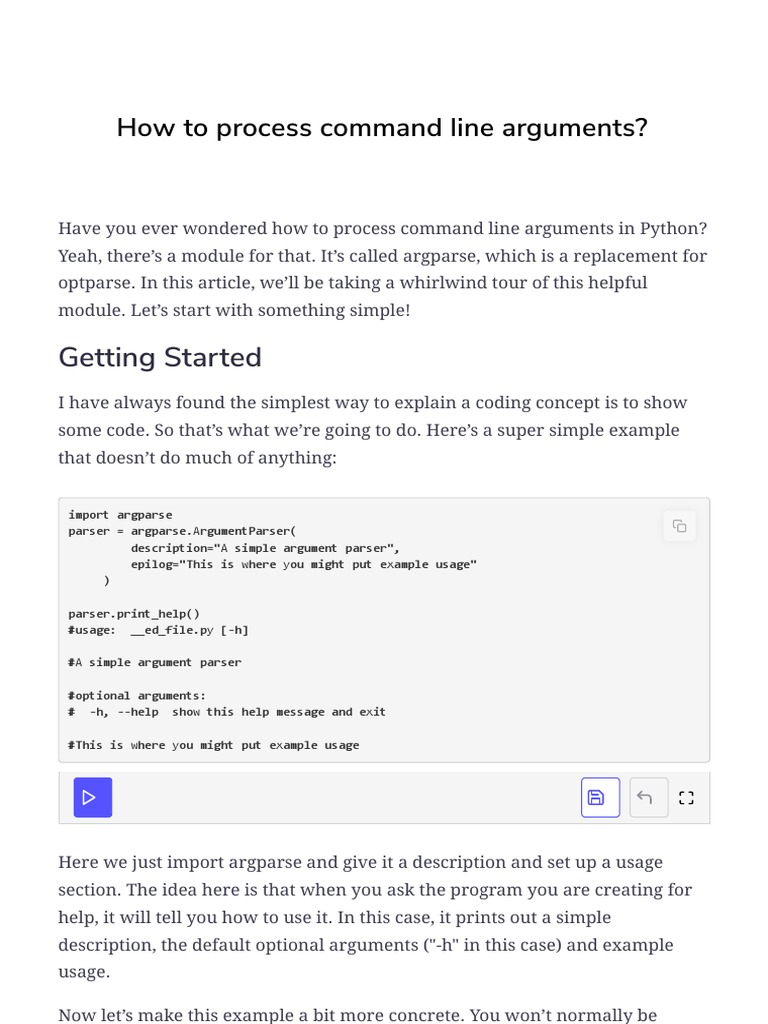Screen dimensions: 768x1024
Task: Copy the code snippet to clipboard
Action: click(680, 526)
